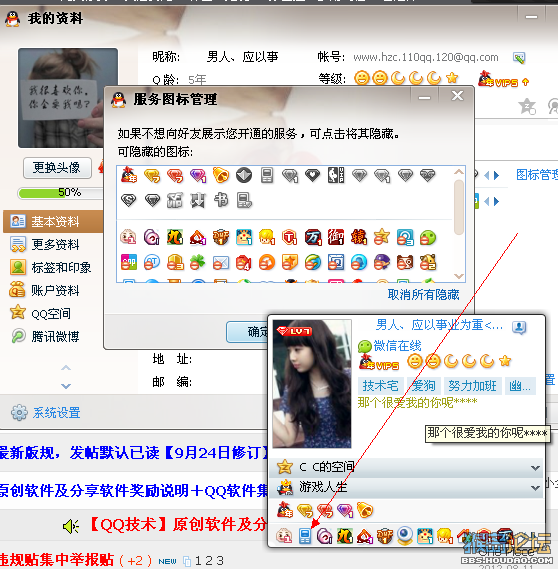This screenshot has width=558, height=569.
Task: Click the edit account icon beside 帐号
Action: click(519, 58)
